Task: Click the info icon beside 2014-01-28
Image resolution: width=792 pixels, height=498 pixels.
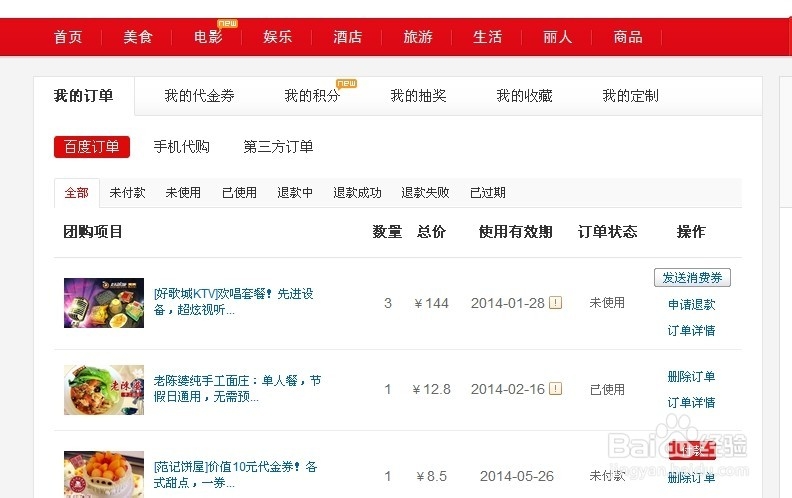Action: [x=556, y=303]
